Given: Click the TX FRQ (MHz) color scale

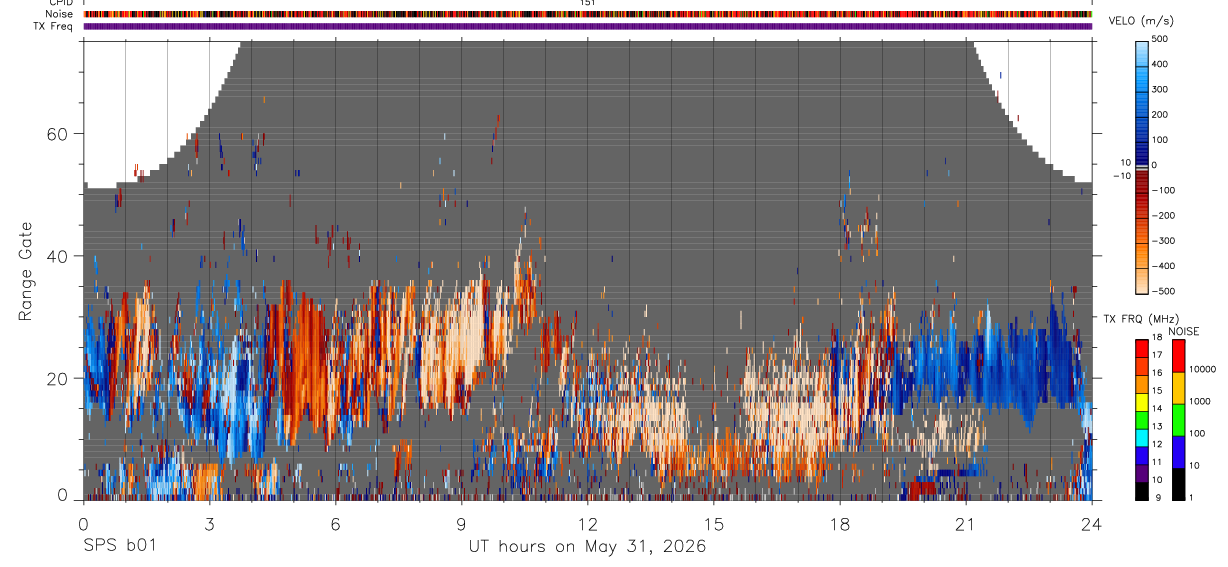Looking at the screenshot, I should [1142, 419].
